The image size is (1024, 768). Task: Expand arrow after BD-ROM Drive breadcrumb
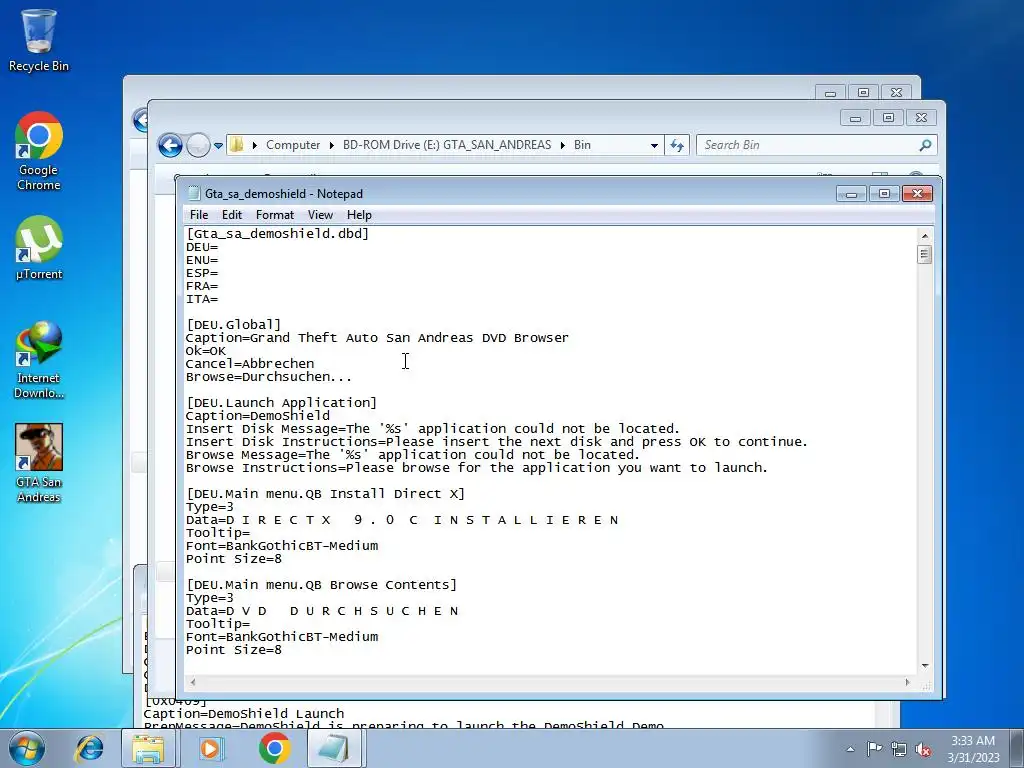[x=562, y=145]
